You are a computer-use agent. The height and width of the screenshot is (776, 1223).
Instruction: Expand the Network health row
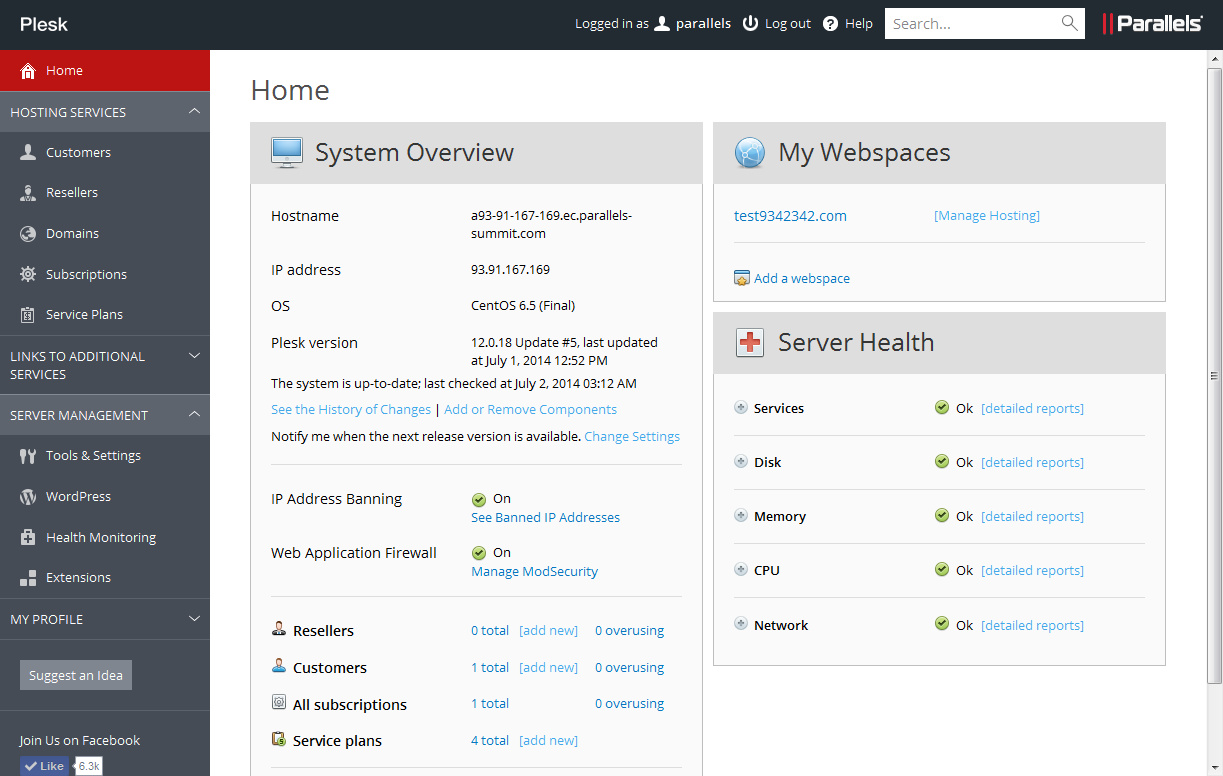pyautogui.click(x=741, y=624)
